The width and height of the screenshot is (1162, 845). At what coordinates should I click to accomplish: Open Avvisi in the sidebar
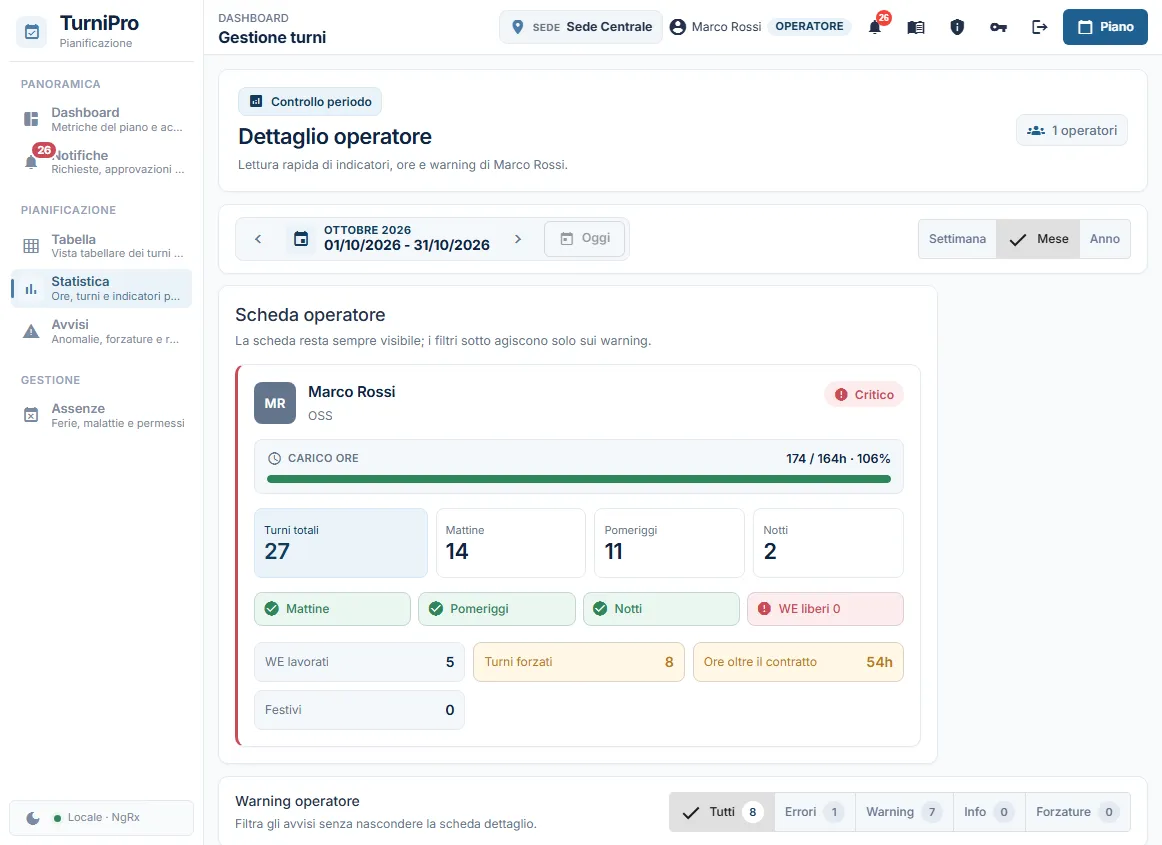pos(102,331)
